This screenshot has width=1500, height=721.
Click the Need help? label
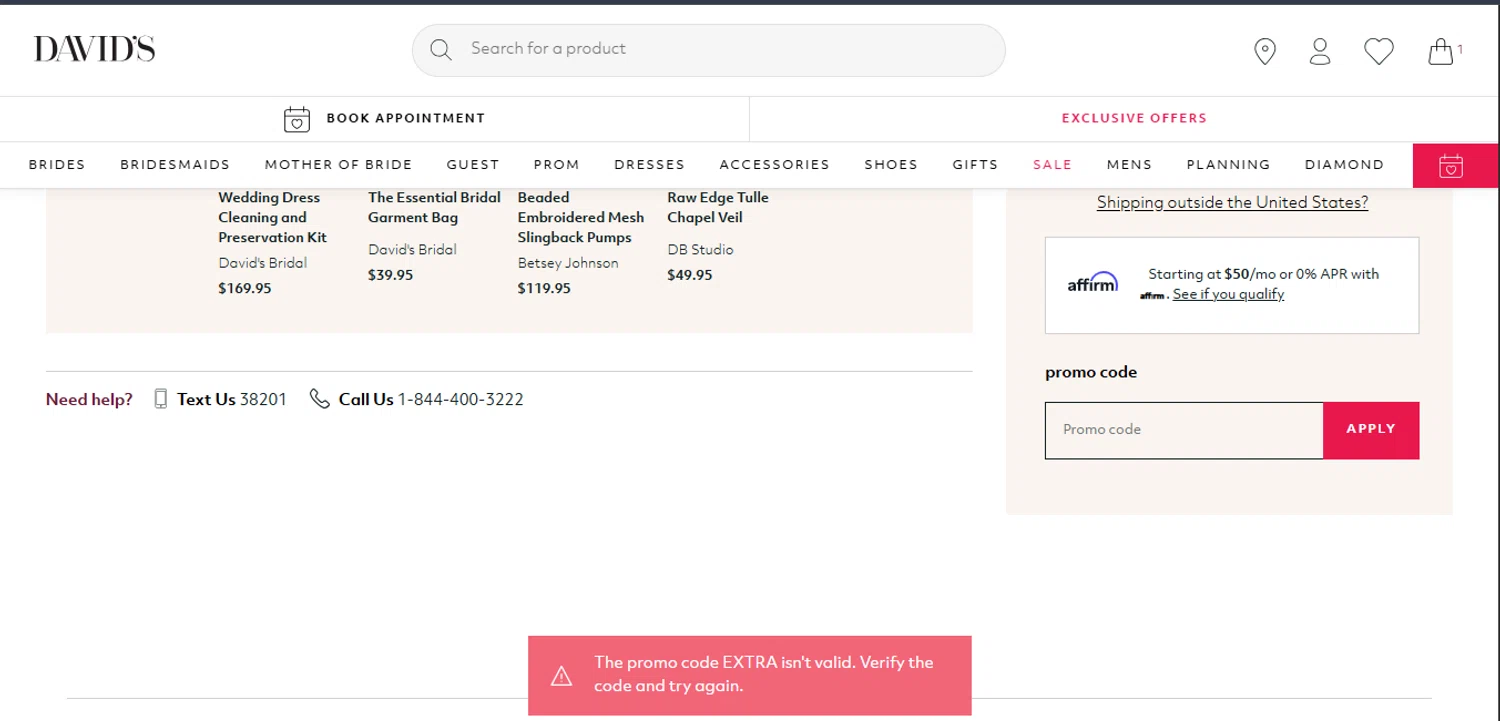[x=89, y=400]
